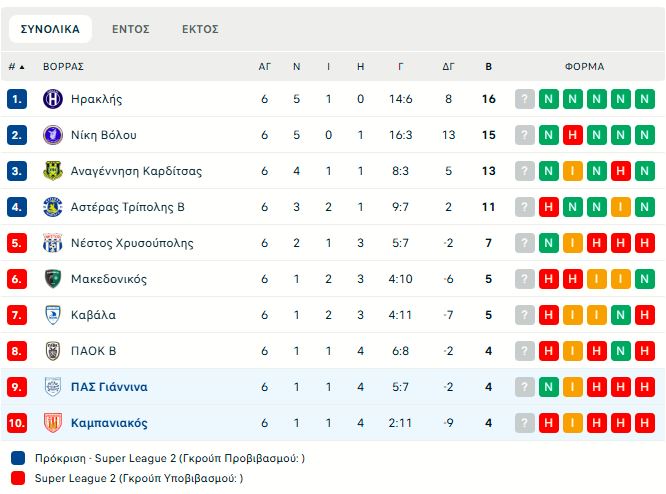Click the Ηρακλής team crest icon
The image size is (666, 494).
[x=52, y=99]
